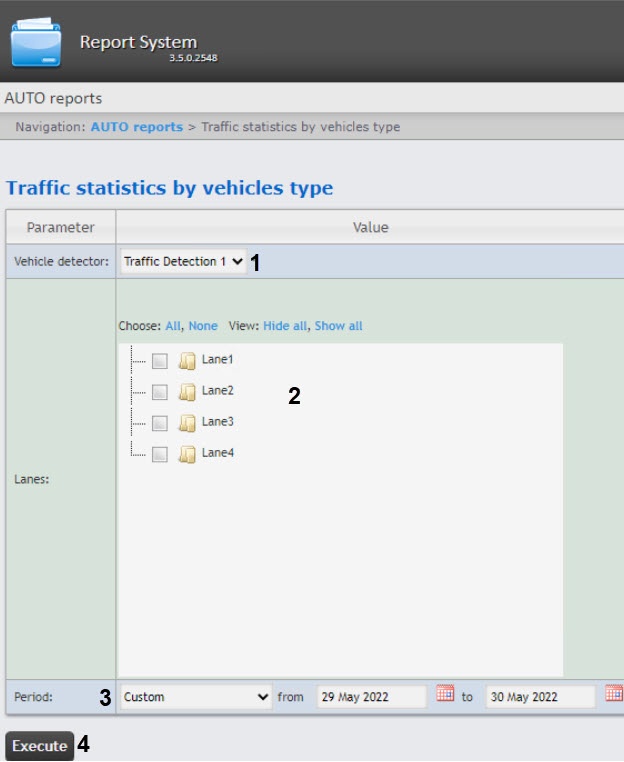Choose All lanes link

(173, 326)
